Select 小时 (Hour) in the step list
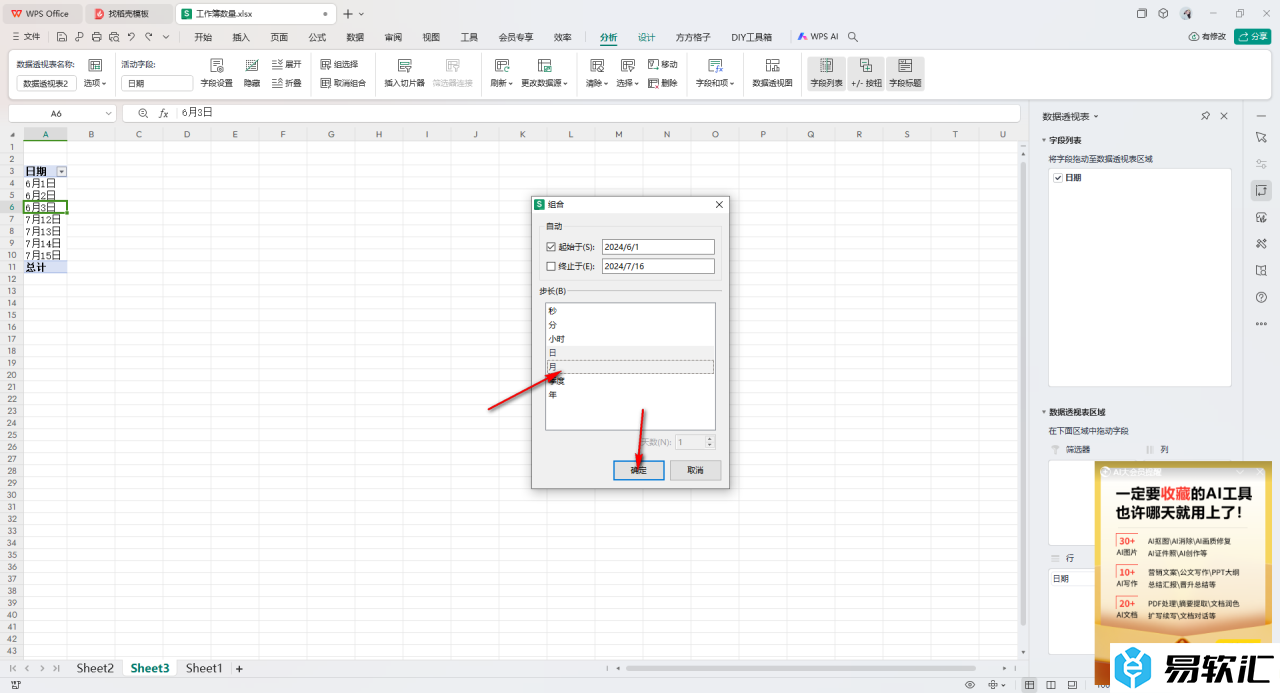The height and width of the screenshot is (693, 1280). [630, 339]
